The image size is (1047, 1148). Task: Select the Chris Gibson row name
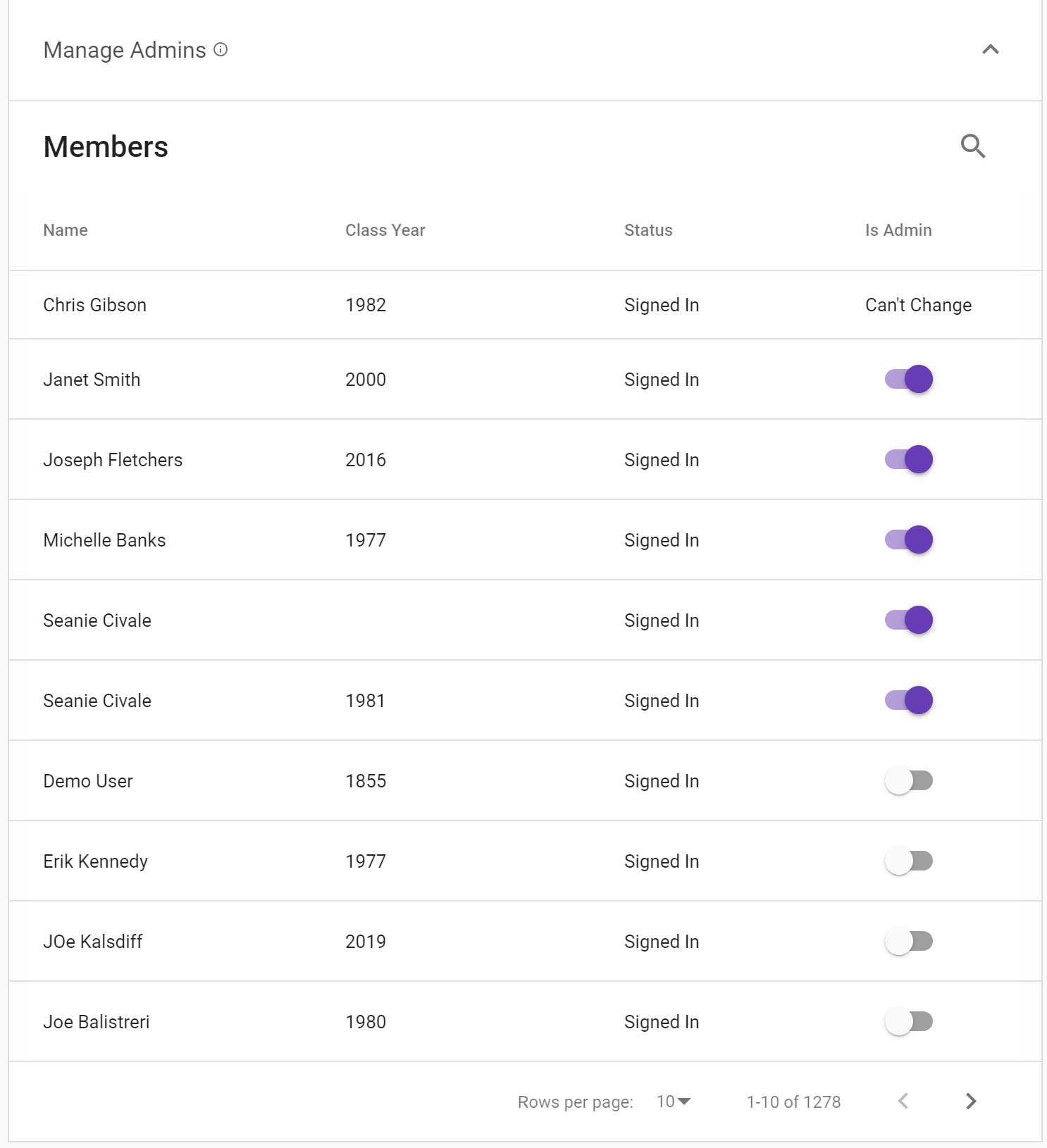click(95, 305)
